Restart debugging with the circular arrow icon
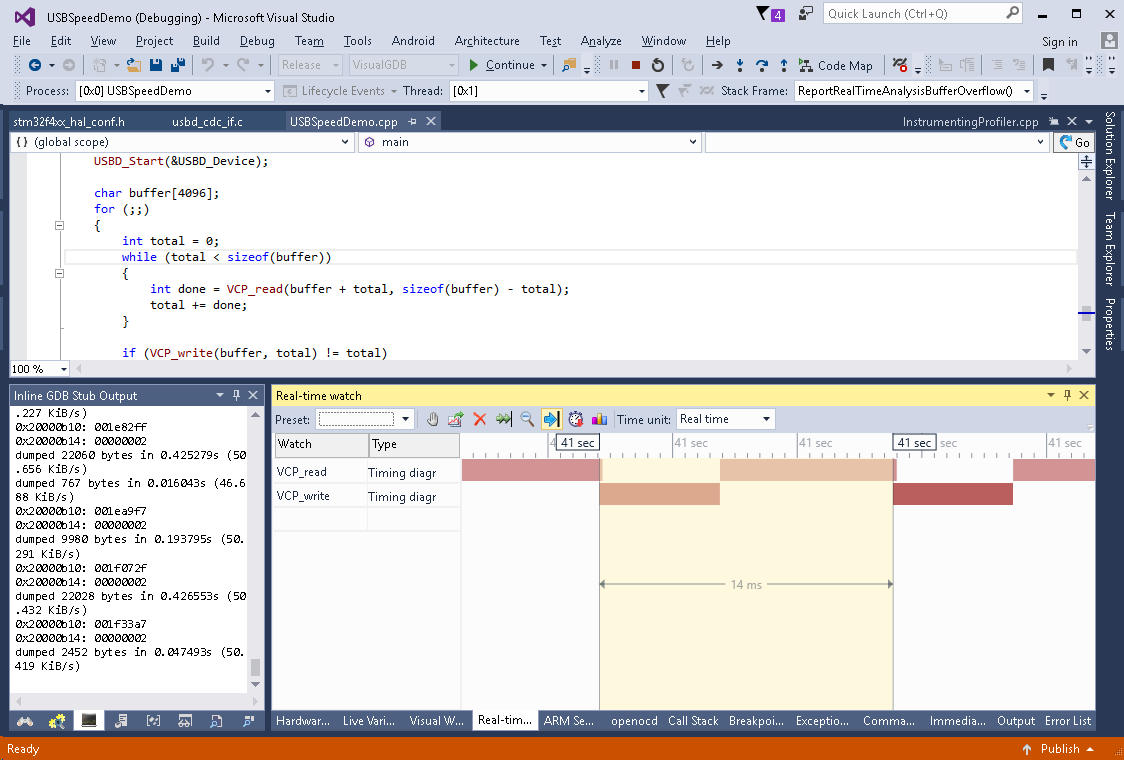 click(657, 65)
